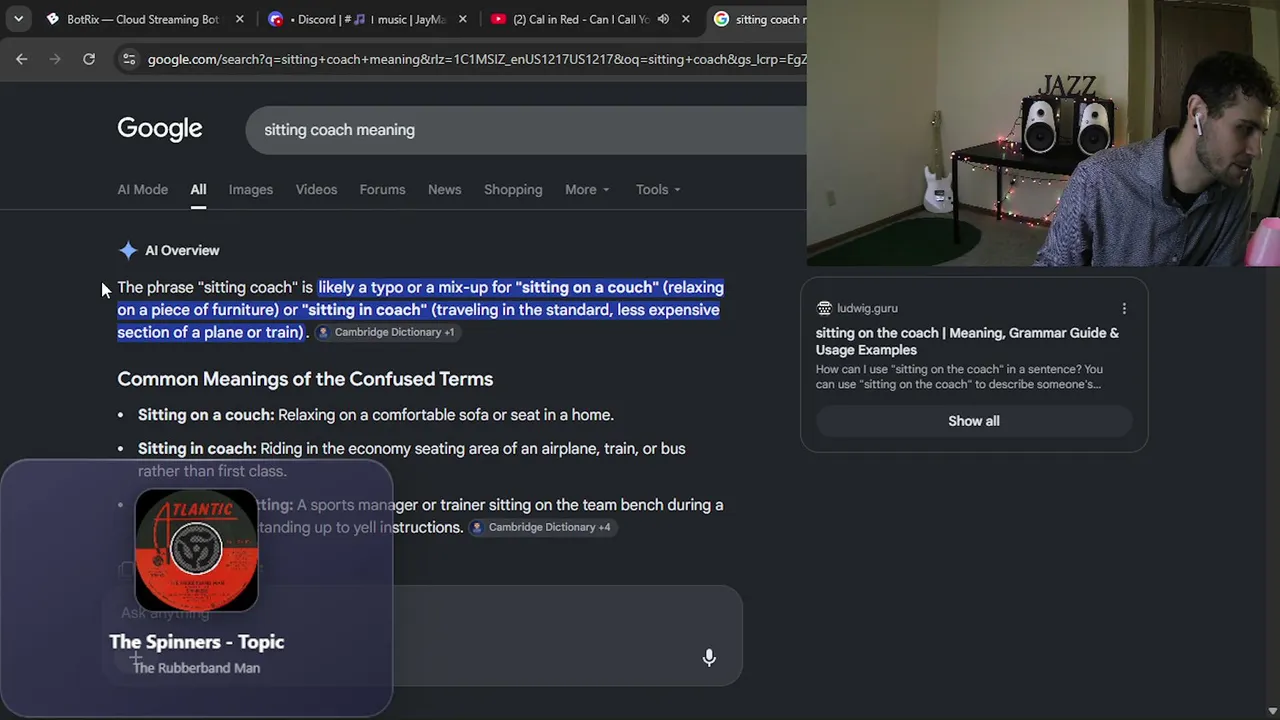The height and width of the screenshot is (720, 1280).
Task: Expand the More search filters dropdown
Action: (587, 189)
